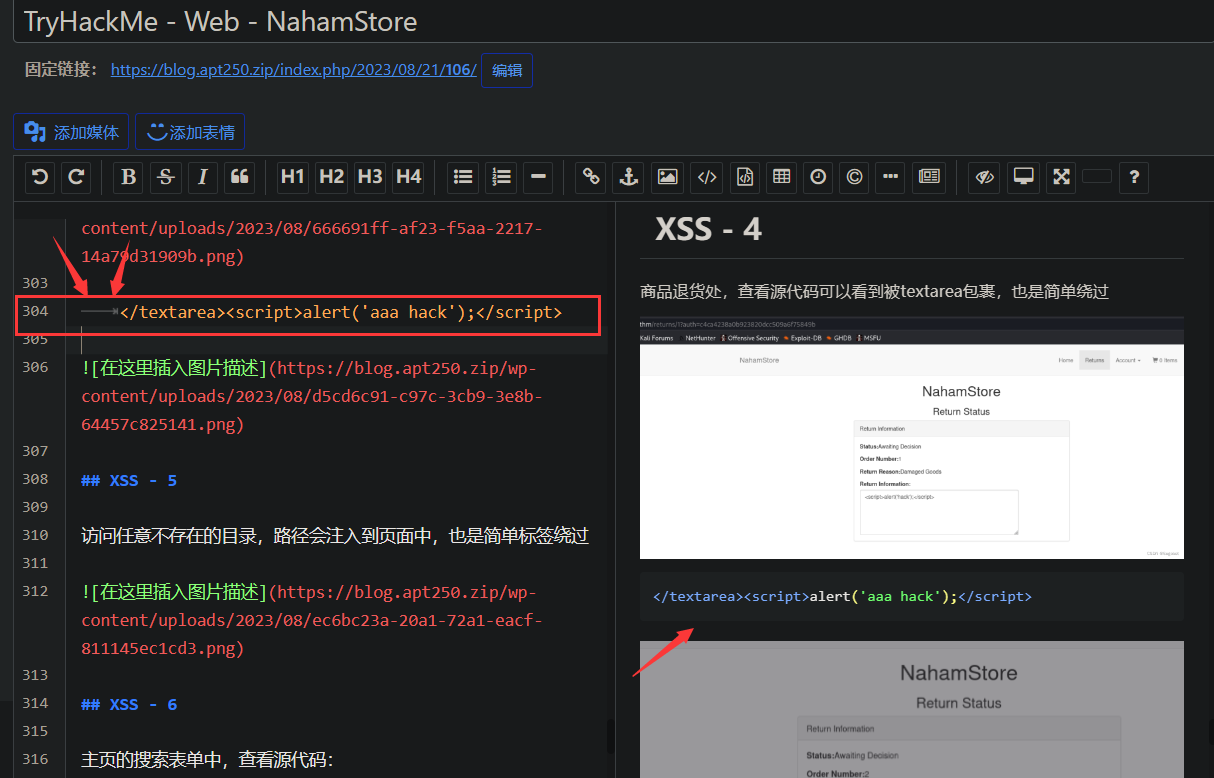Screen dimensions: 1214x778
Task: Apply italic formatting from the toolbar
Action: click(203, 177)
